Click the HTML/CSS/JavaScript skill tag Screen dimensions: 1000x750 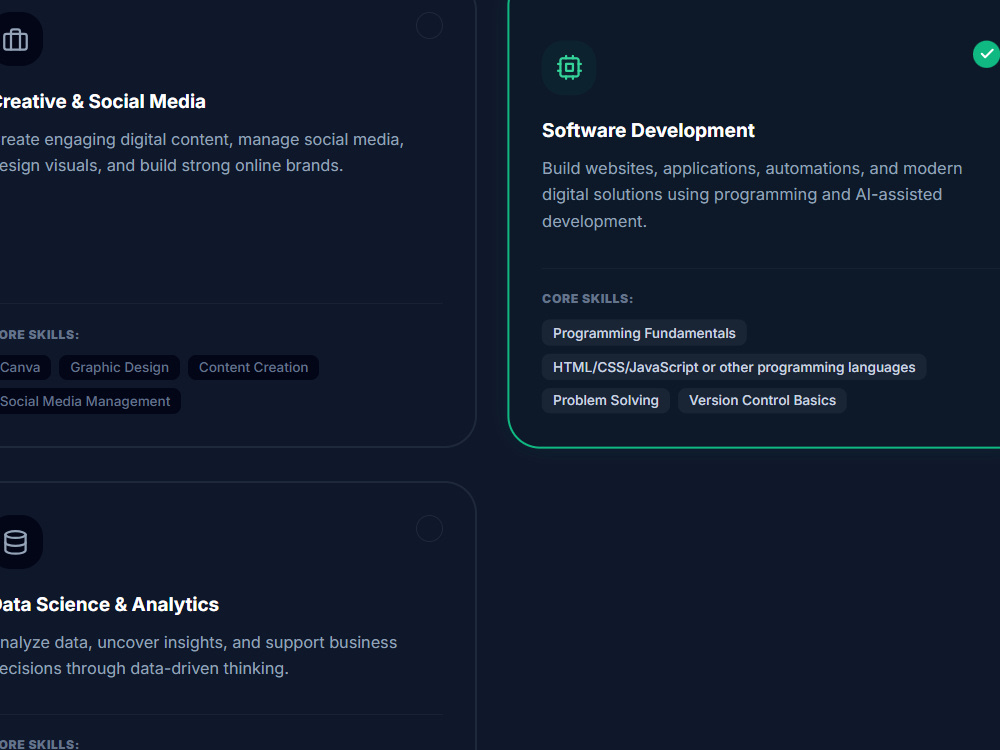(734, 367)
